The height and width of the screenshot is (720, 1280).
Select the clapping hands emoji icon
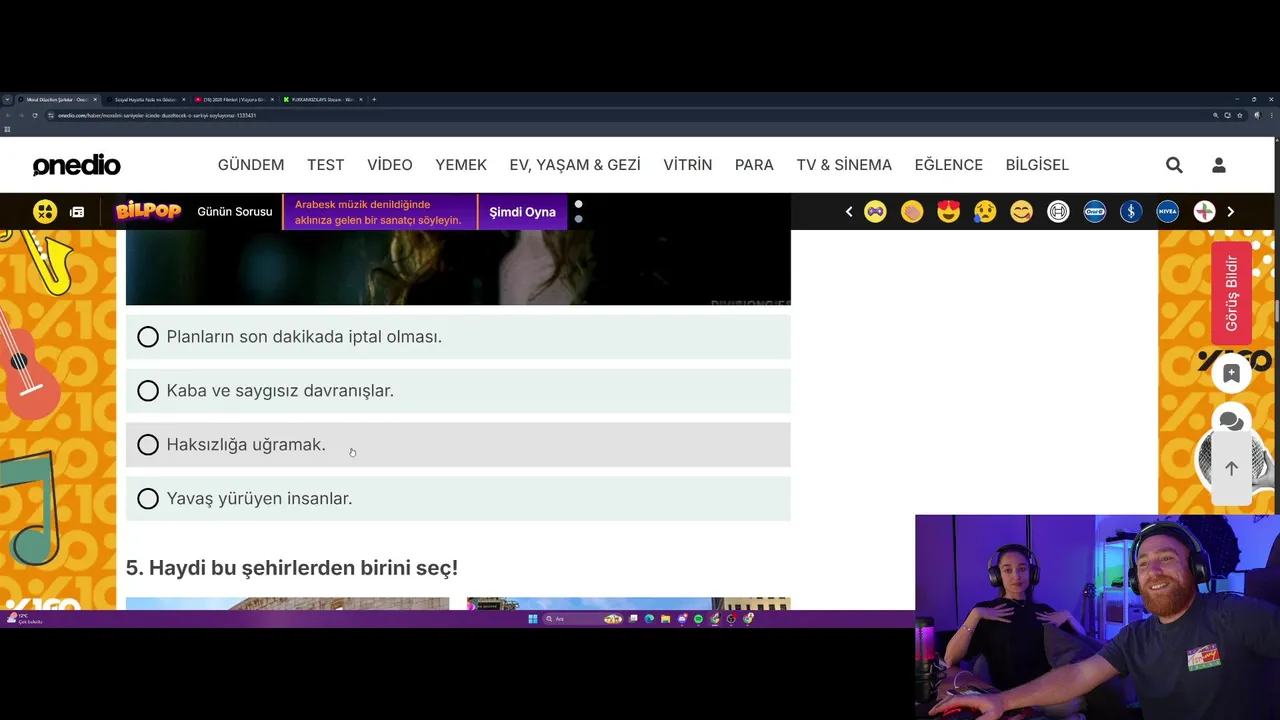[912, 211]
